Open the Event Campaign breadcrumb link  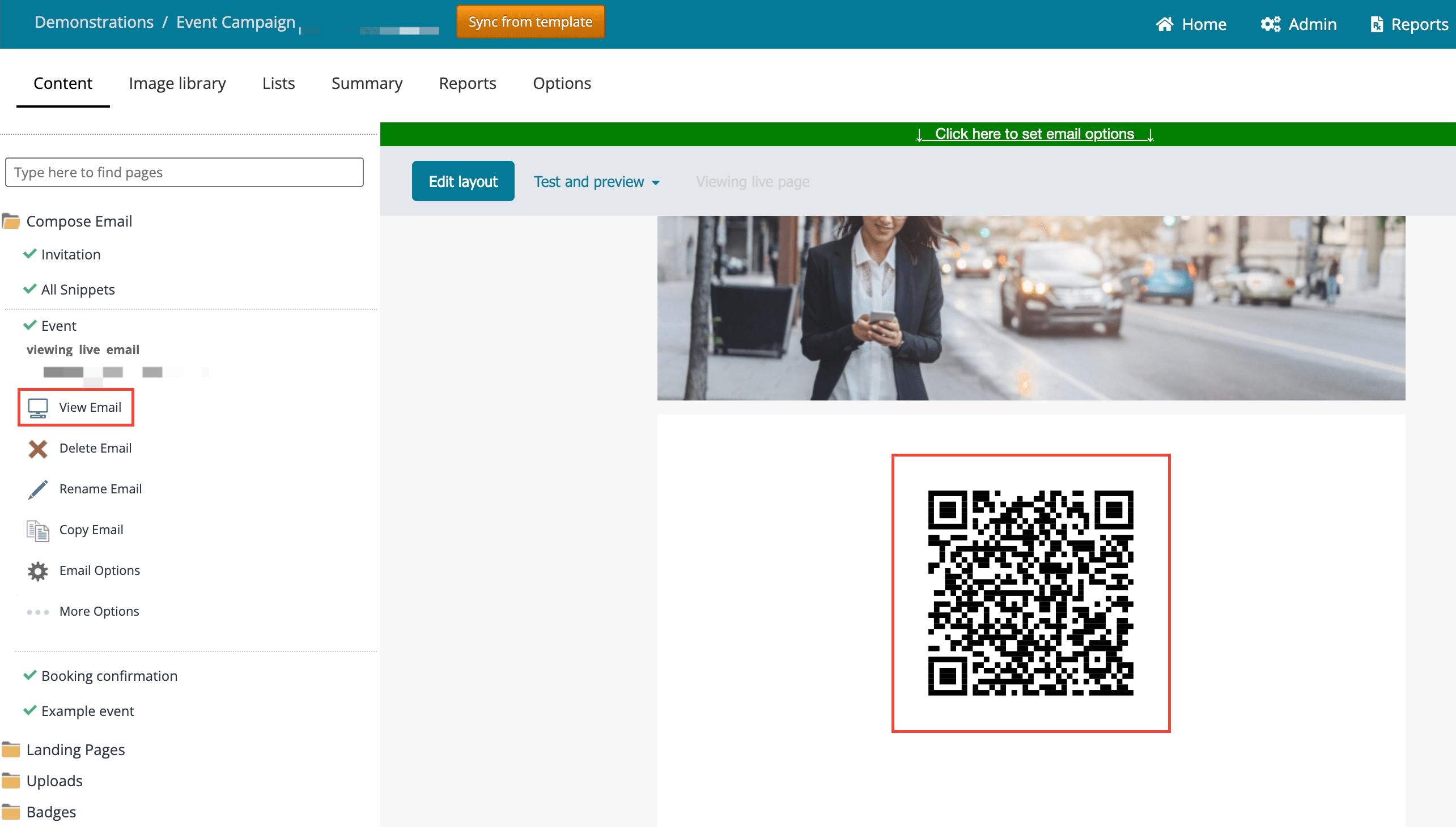pos(236,22)
